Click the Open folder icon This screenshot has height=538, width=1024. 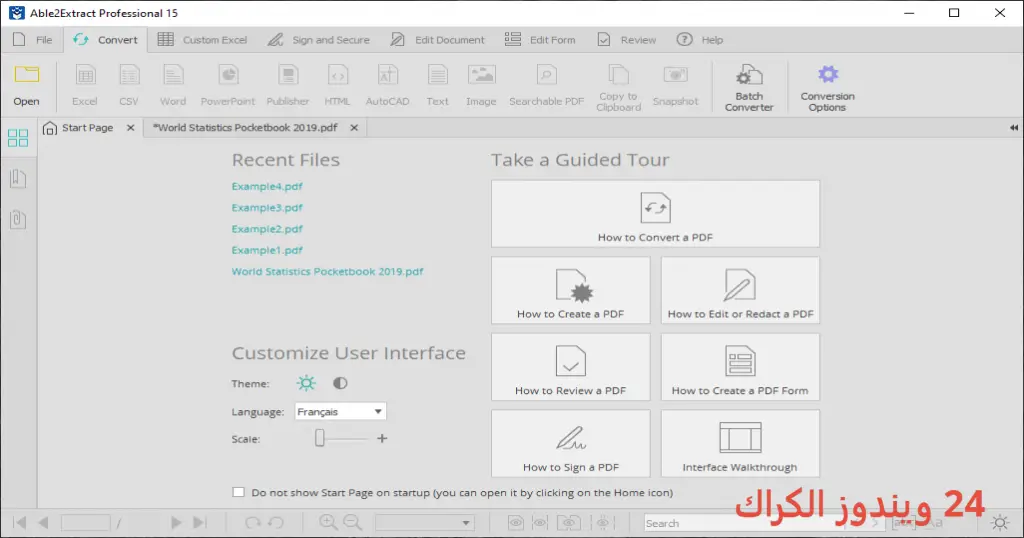click(27, 74)
